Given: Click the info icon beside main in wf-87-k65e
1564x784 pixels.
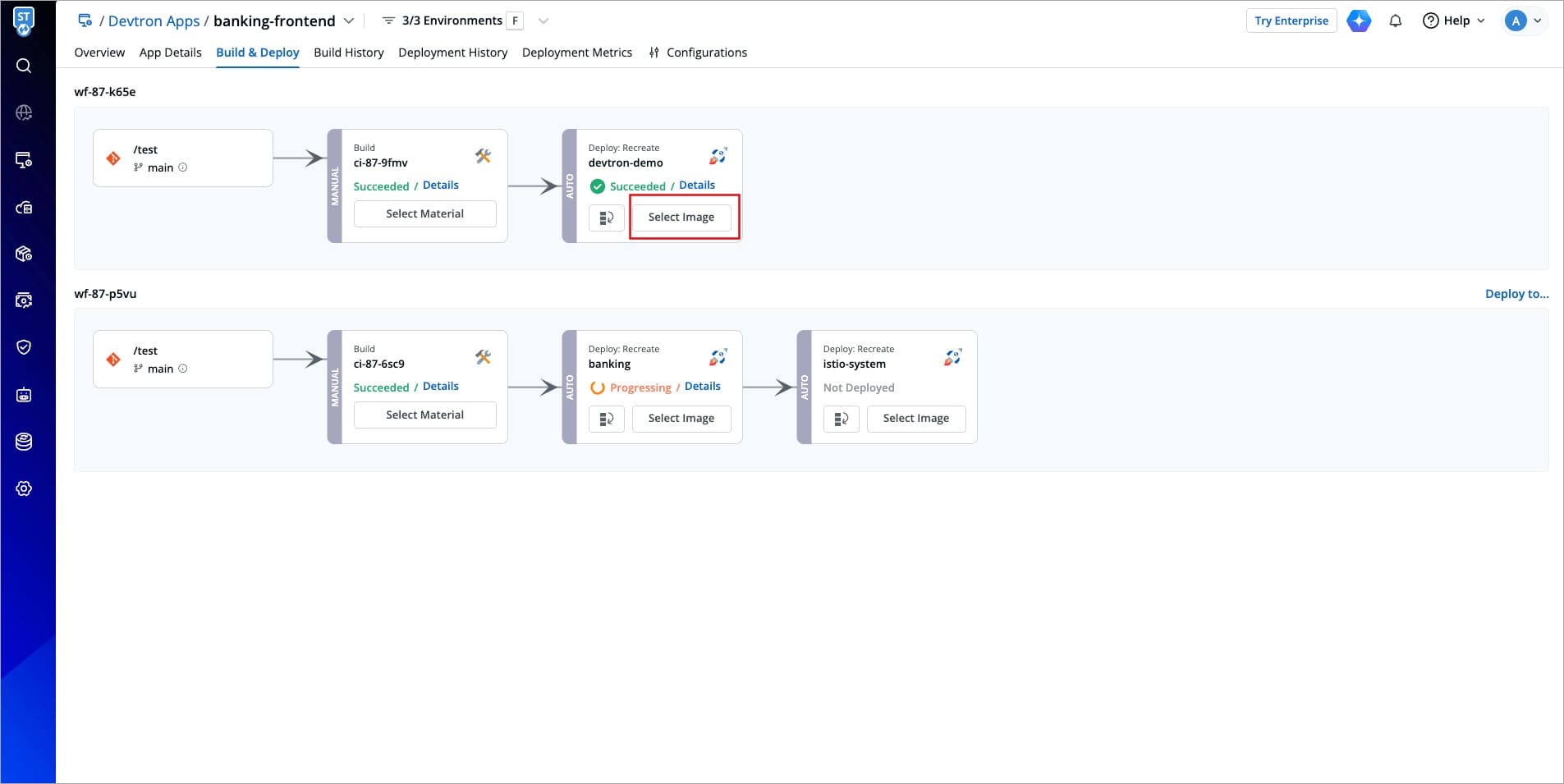Looking at the screenshot, I should point(183,167).
